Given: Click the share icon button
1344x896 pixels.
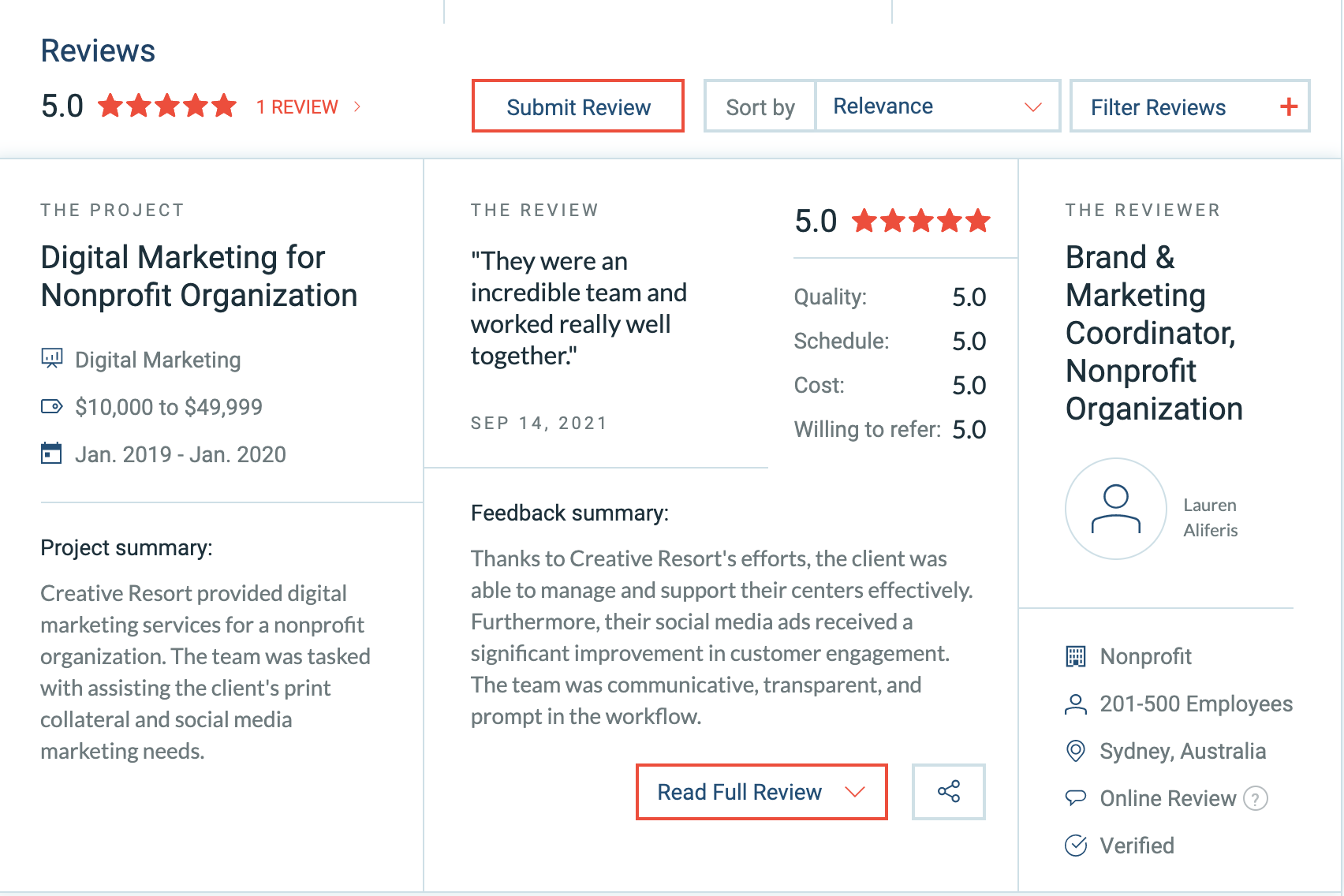Looking at the screenshot, I should click(x=948, y=791).
